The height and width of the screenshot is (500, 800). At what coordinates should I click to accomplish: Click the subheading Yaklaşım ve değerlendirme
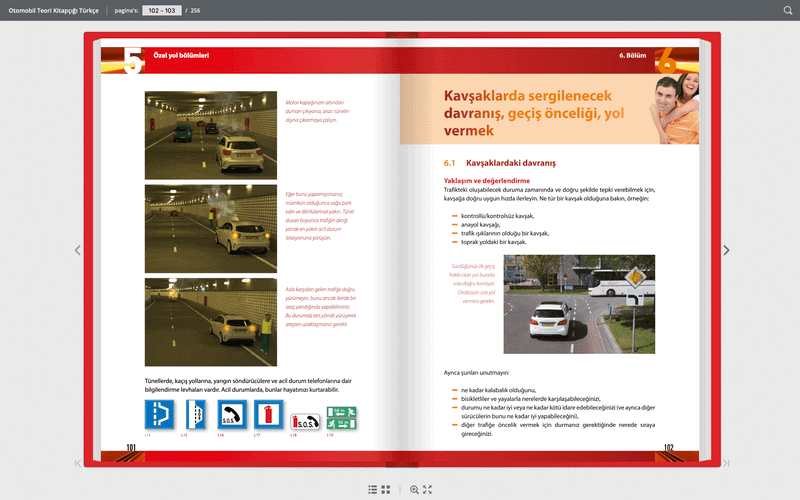click(x=487, y=181)
